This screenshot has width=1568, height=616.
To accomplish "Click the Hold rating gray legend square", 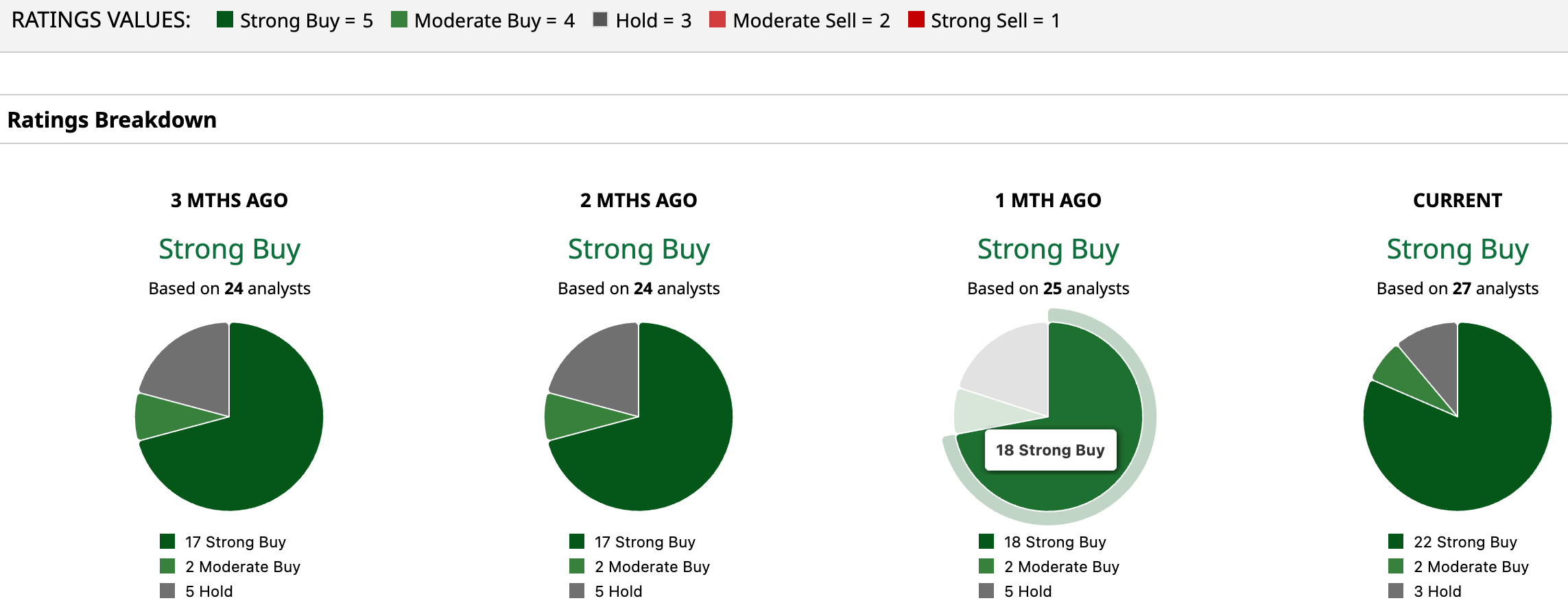I will [x=600, y=19].
